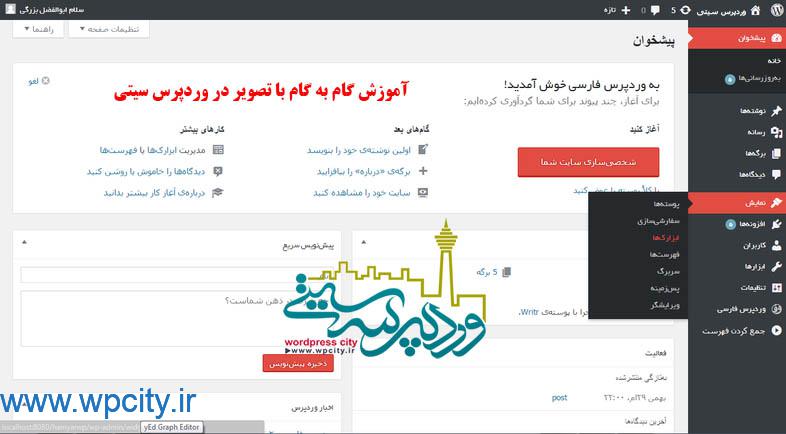786x434 pixels.
Task: Click the media icon for رسانه
Action: coord(776,132)
